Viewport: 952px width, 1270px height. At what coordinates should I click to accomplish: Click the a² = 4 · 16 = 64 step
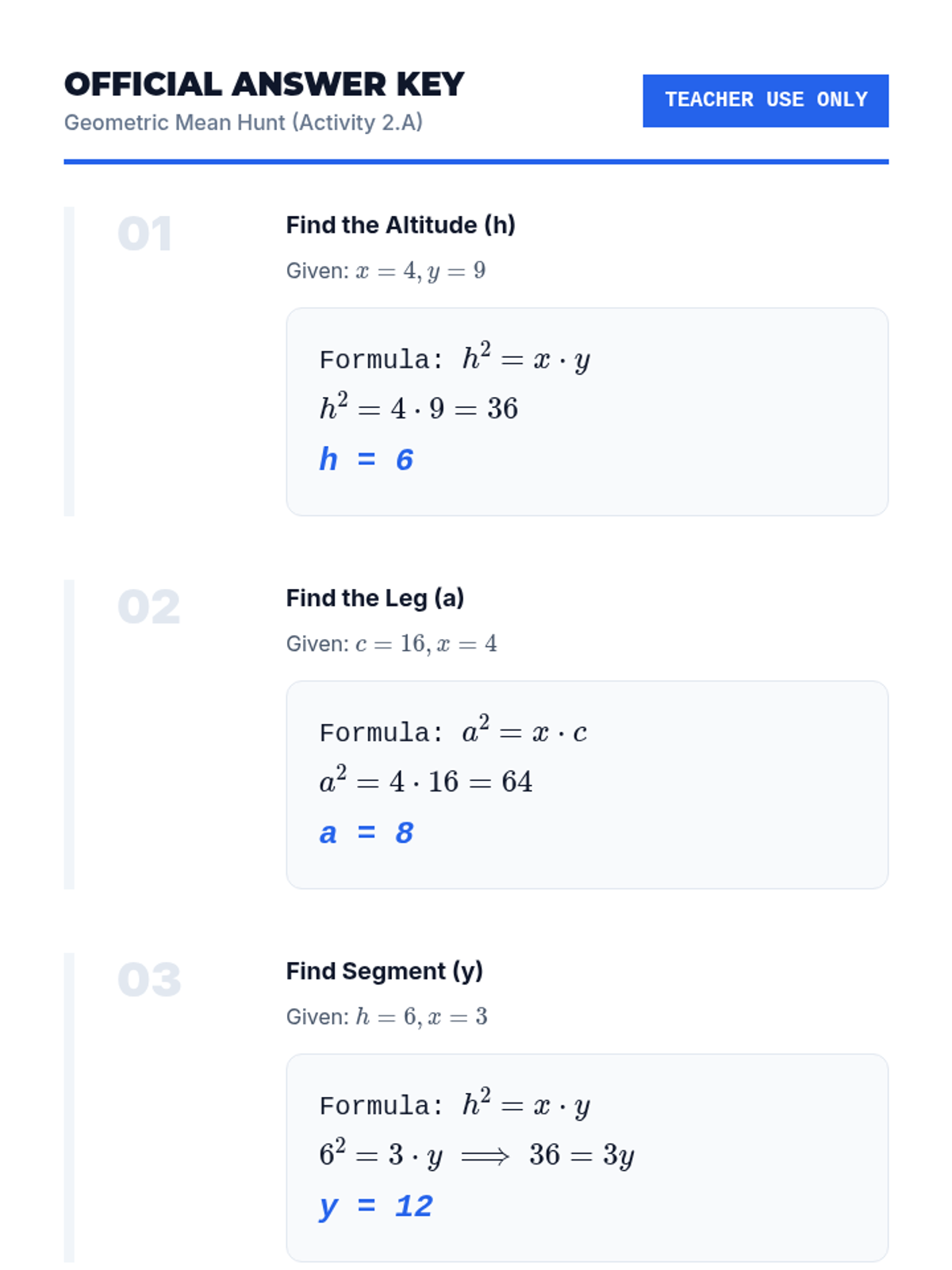[426, 781]
